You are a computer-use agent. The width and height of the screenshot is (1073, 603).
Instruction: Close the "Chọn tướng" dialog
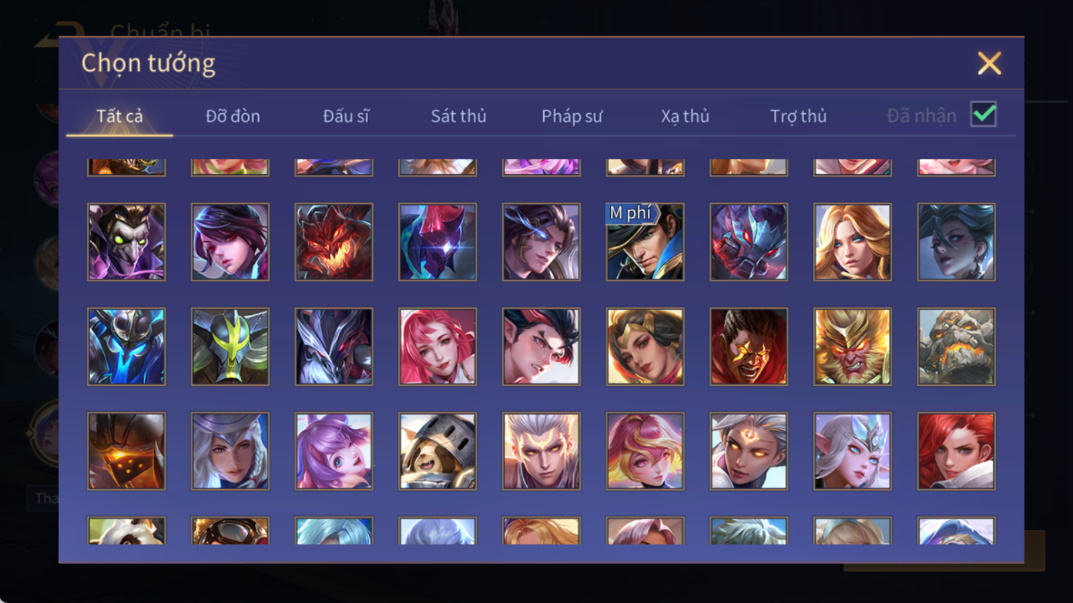click(989, 63)
